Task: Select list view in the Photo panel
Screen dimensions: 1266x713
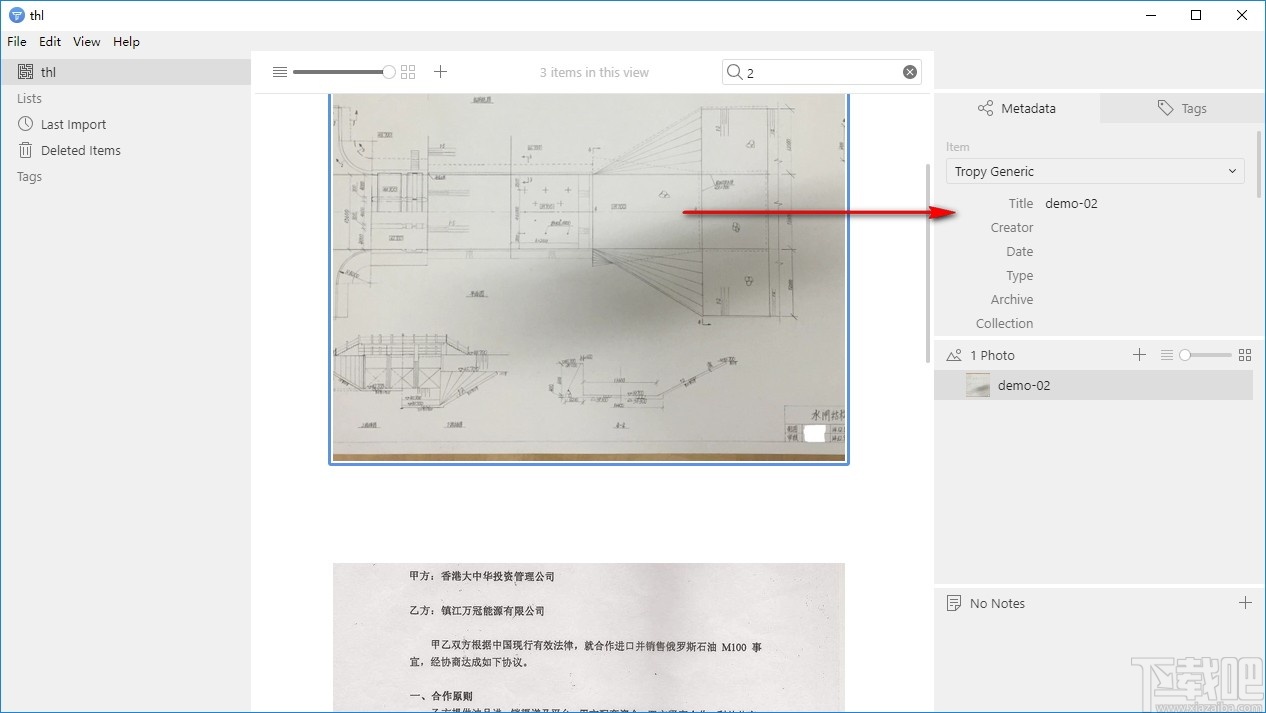Action: [x=1167, y=354]
